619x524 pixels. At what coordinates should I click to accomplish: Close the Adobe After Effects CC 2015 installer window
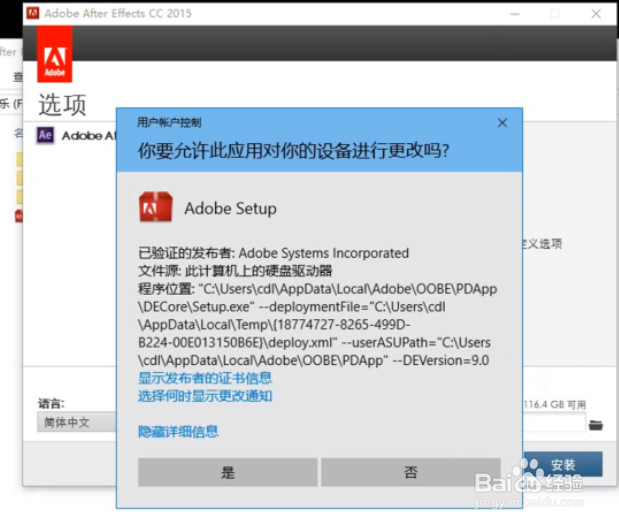tap(596, 14)
